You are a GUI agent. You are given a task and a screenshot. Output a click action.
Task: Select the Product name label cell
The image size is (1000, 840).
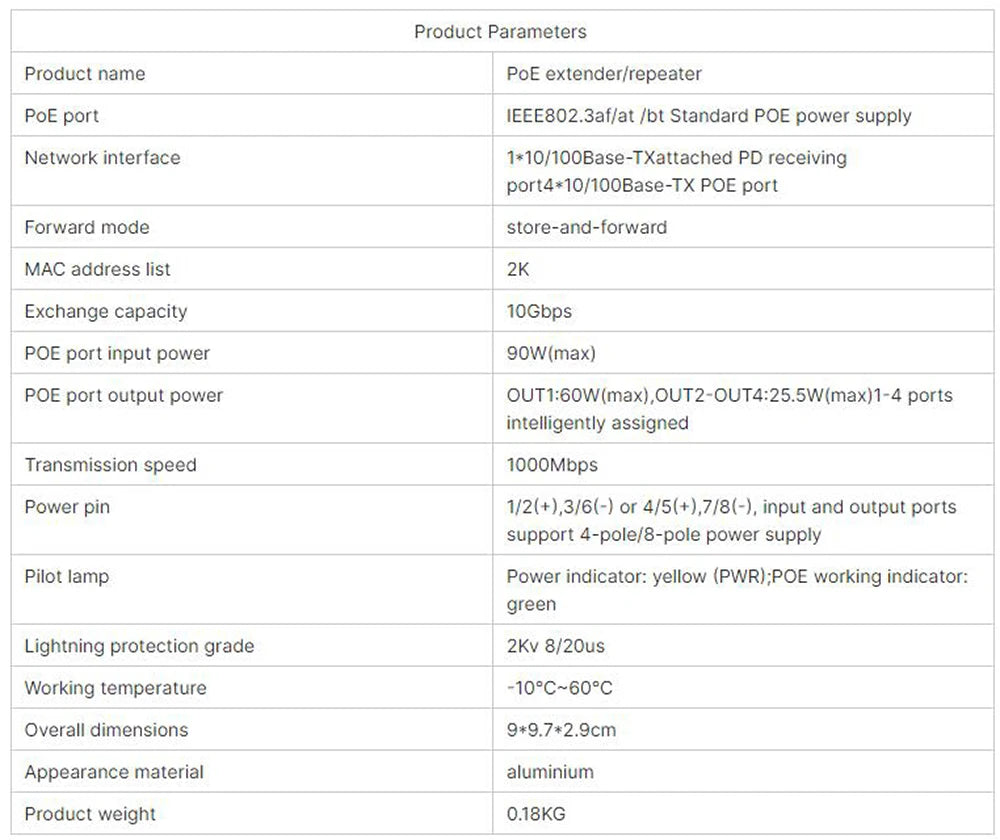[x=85, y=74]
